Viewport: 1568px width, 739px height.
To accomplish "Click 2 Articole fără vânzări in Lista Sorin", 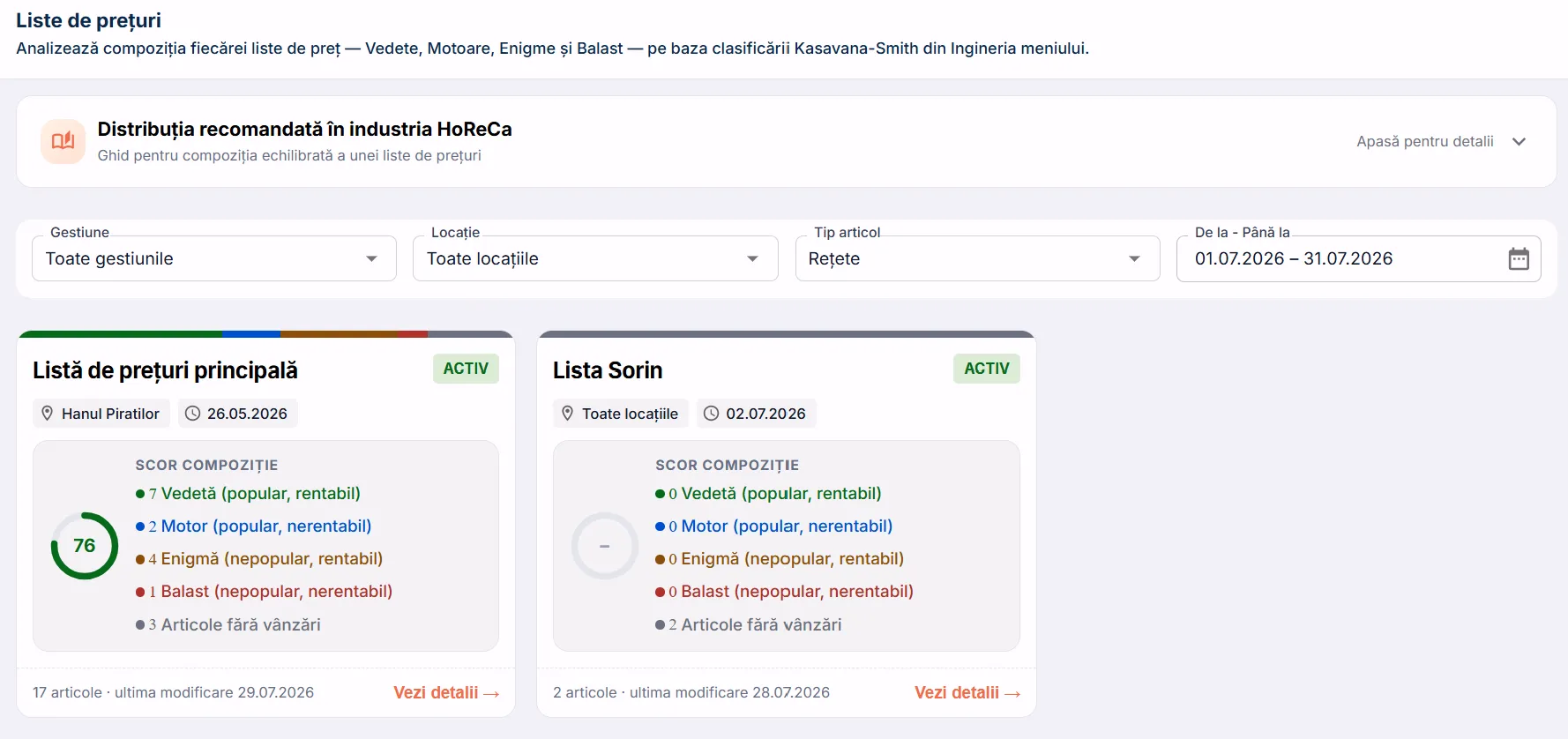I will (x=748, y=624).
